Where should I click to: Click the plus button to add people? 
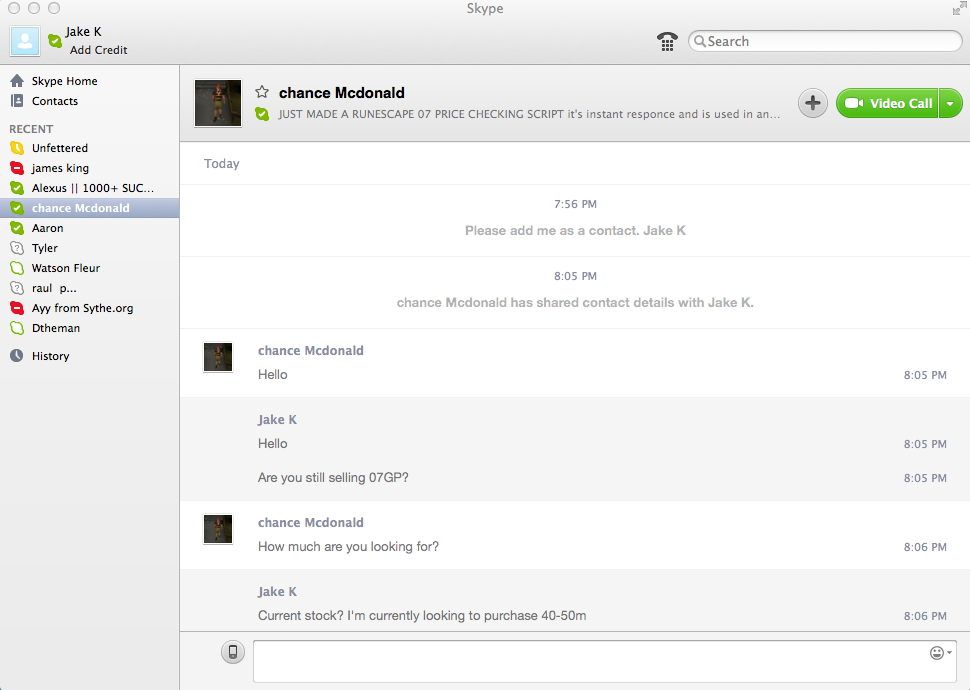pyautogui.click(x=812, y=103)
